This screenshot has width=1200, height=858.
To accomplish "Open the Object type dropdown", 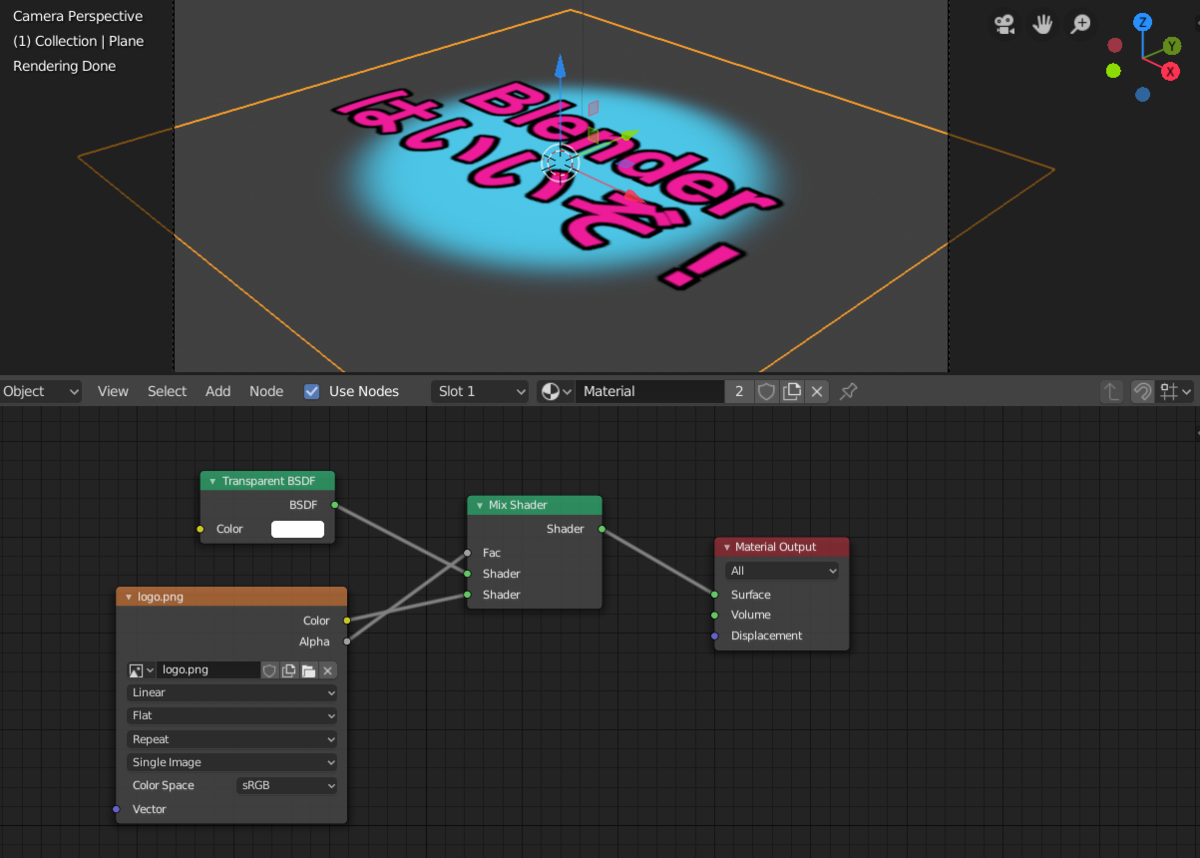I will tap(41, 391).
